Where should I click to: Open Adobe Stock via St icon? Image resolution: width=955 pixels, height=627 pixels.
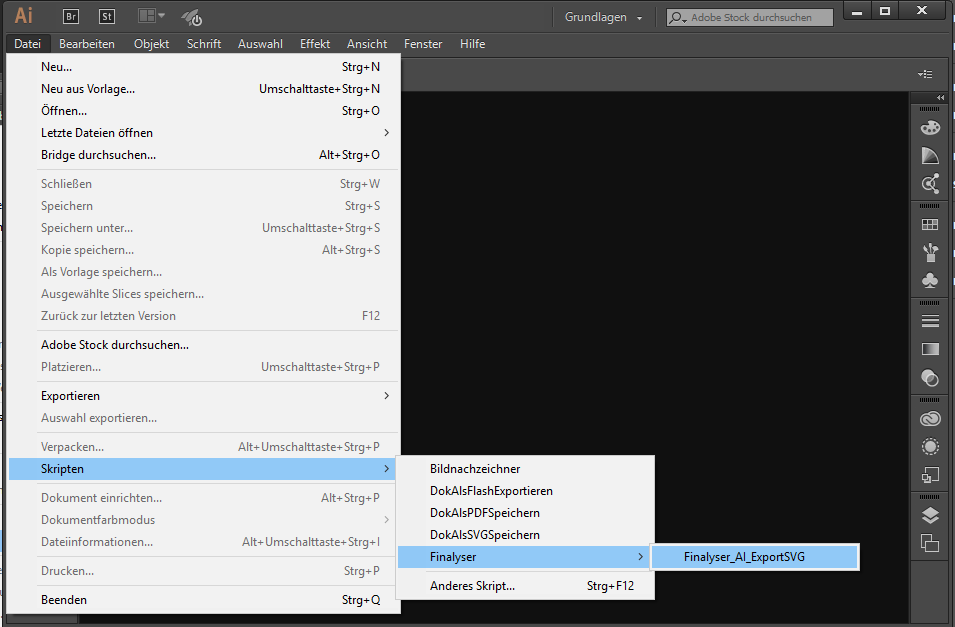tap(107, 16)
